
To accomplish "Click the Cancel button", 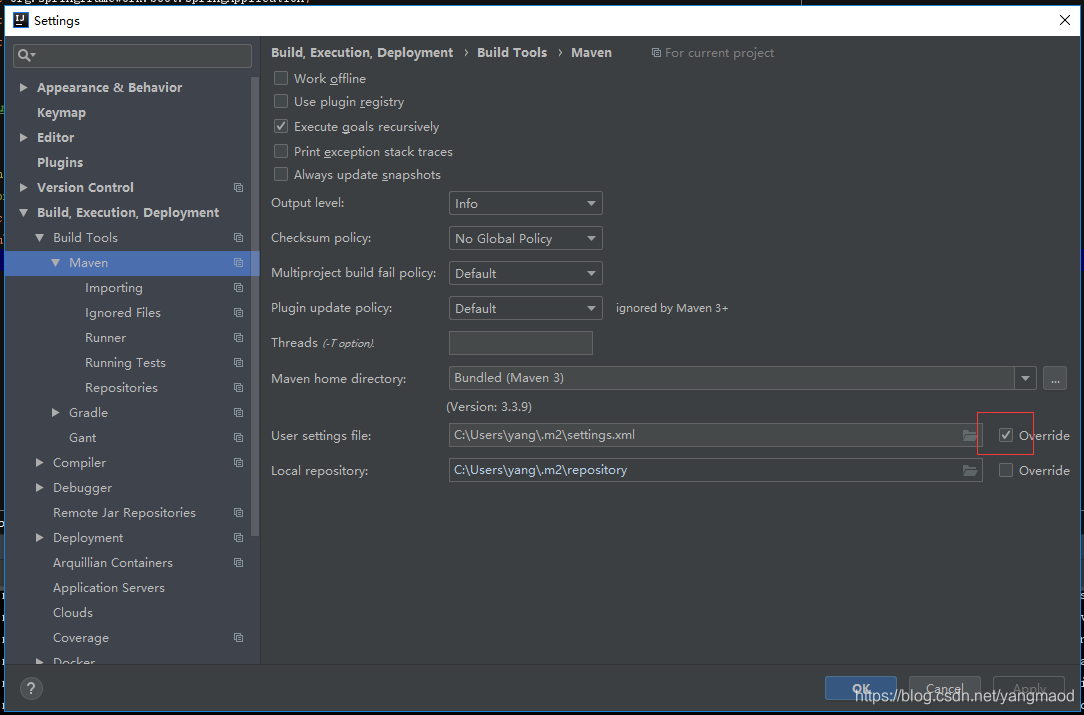I will tap(944, 688).
